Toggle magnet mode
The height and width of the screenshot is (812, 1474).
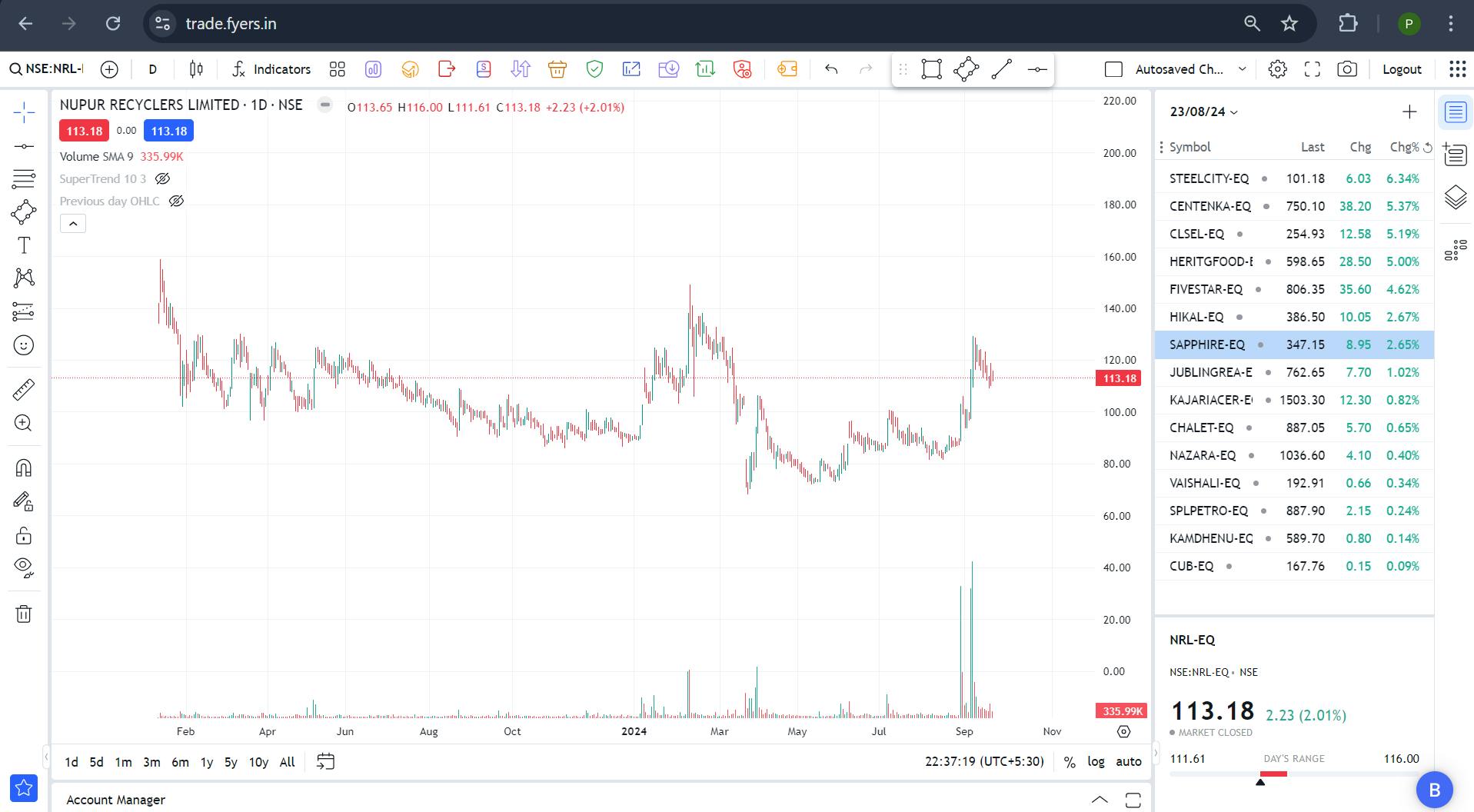24,468
